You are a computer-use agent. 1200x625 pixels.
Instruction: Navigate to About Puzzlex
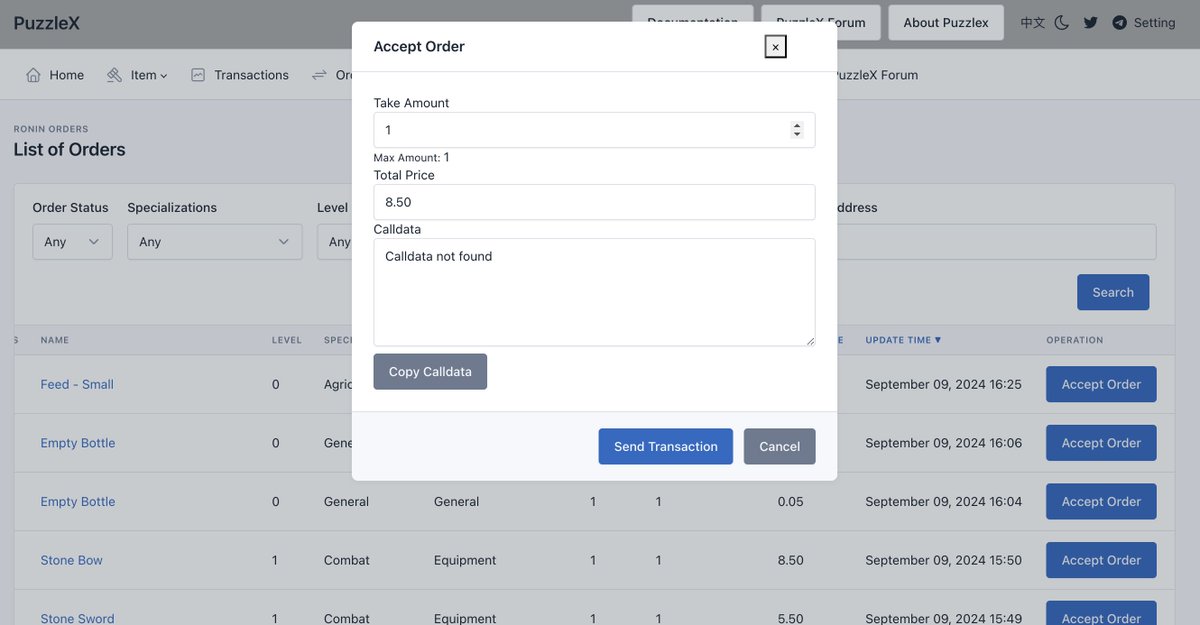point(945,23)
